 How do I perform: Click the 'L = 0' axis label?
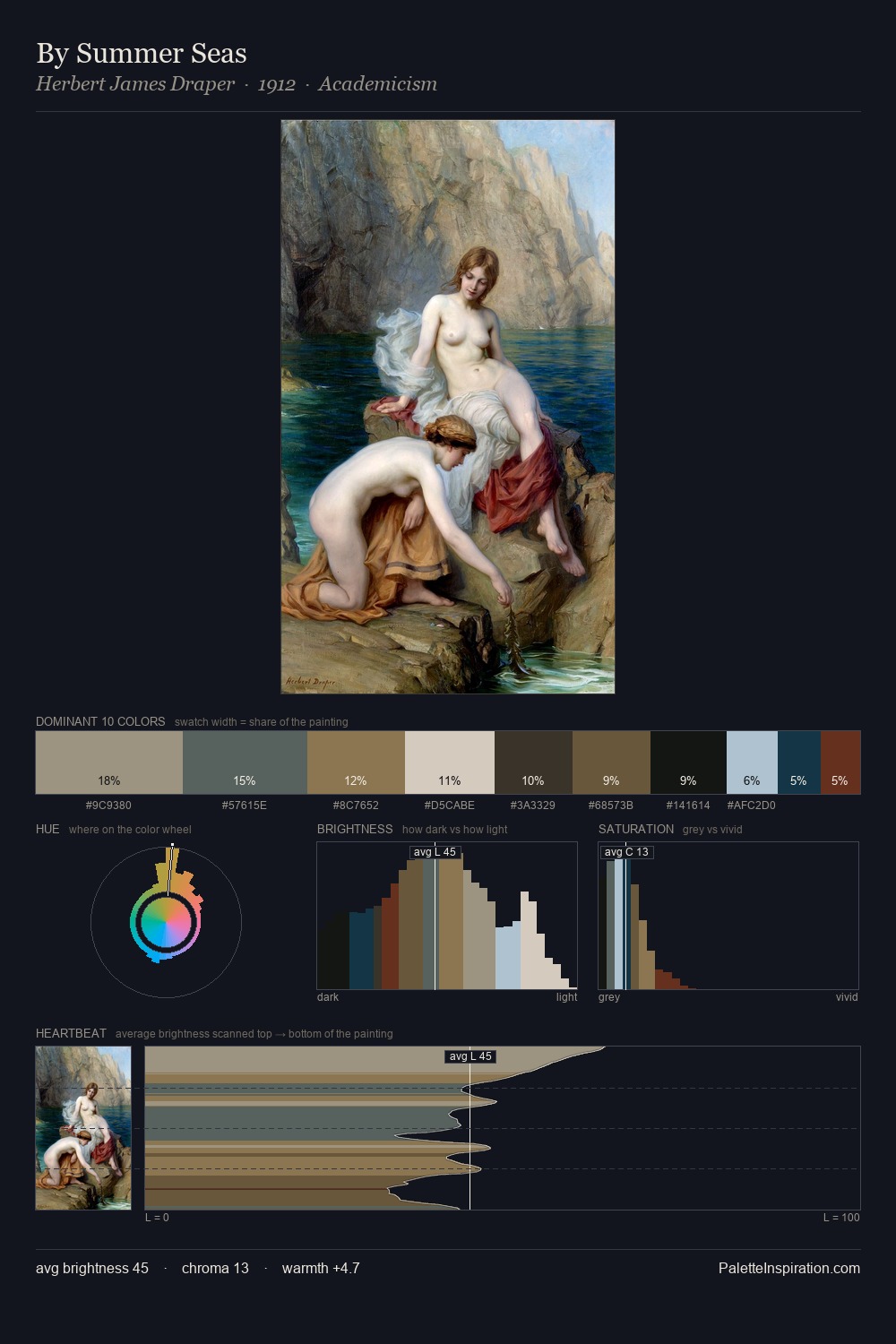pos(157,1218)
